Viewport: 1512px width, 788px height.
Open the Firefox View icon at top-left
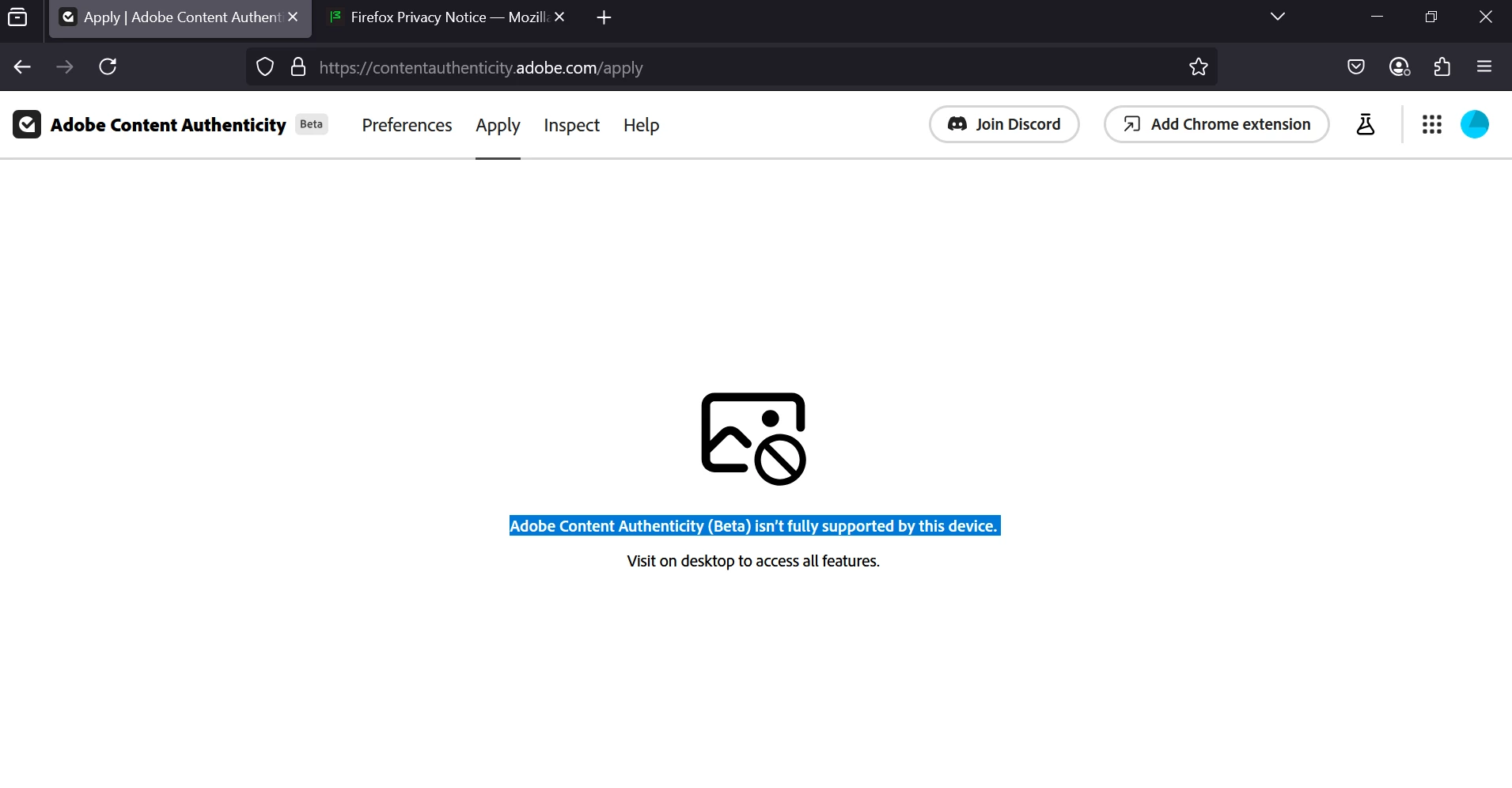tap(17, 17)
